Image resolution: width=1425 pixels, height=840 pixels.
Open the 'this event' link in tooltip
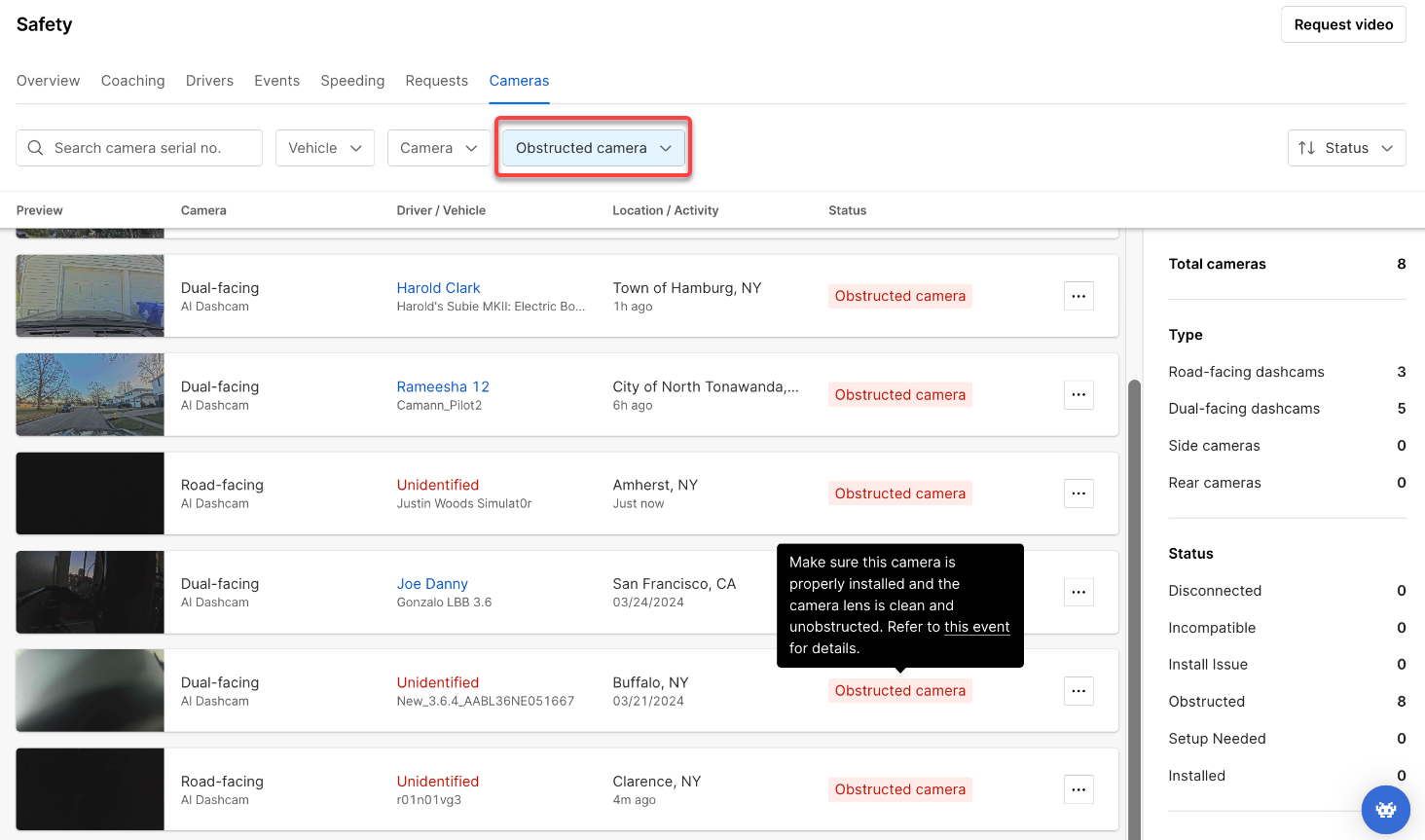[x=976, y=627]
